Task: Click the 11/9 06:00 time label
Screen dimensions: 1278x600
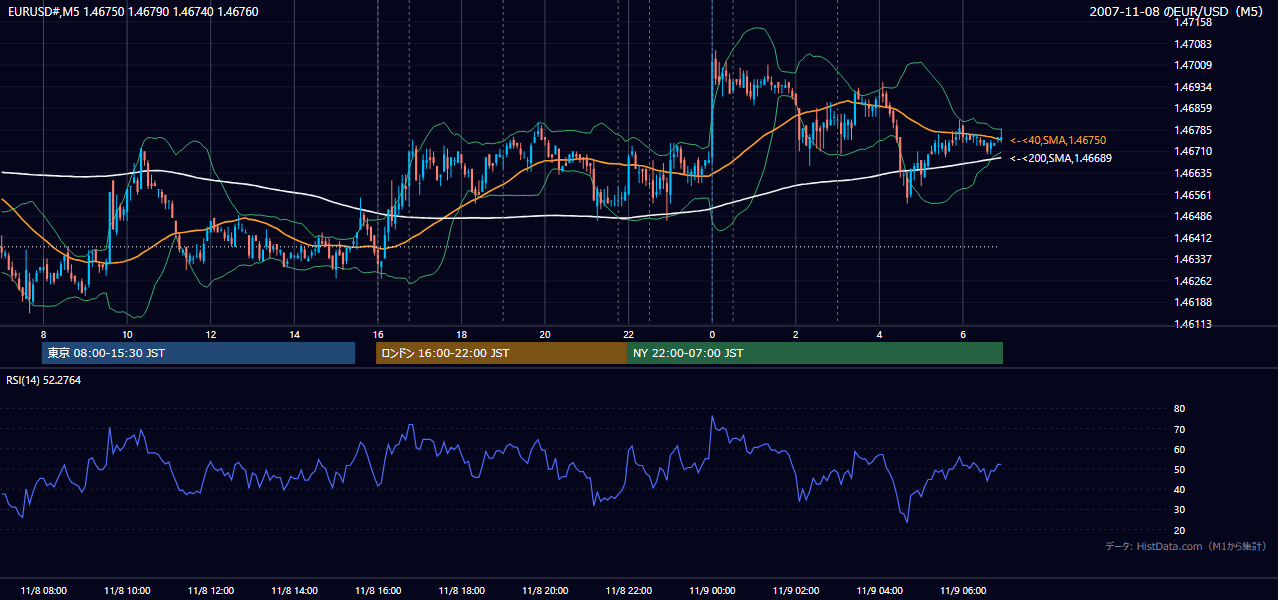Action: point(962,591)
